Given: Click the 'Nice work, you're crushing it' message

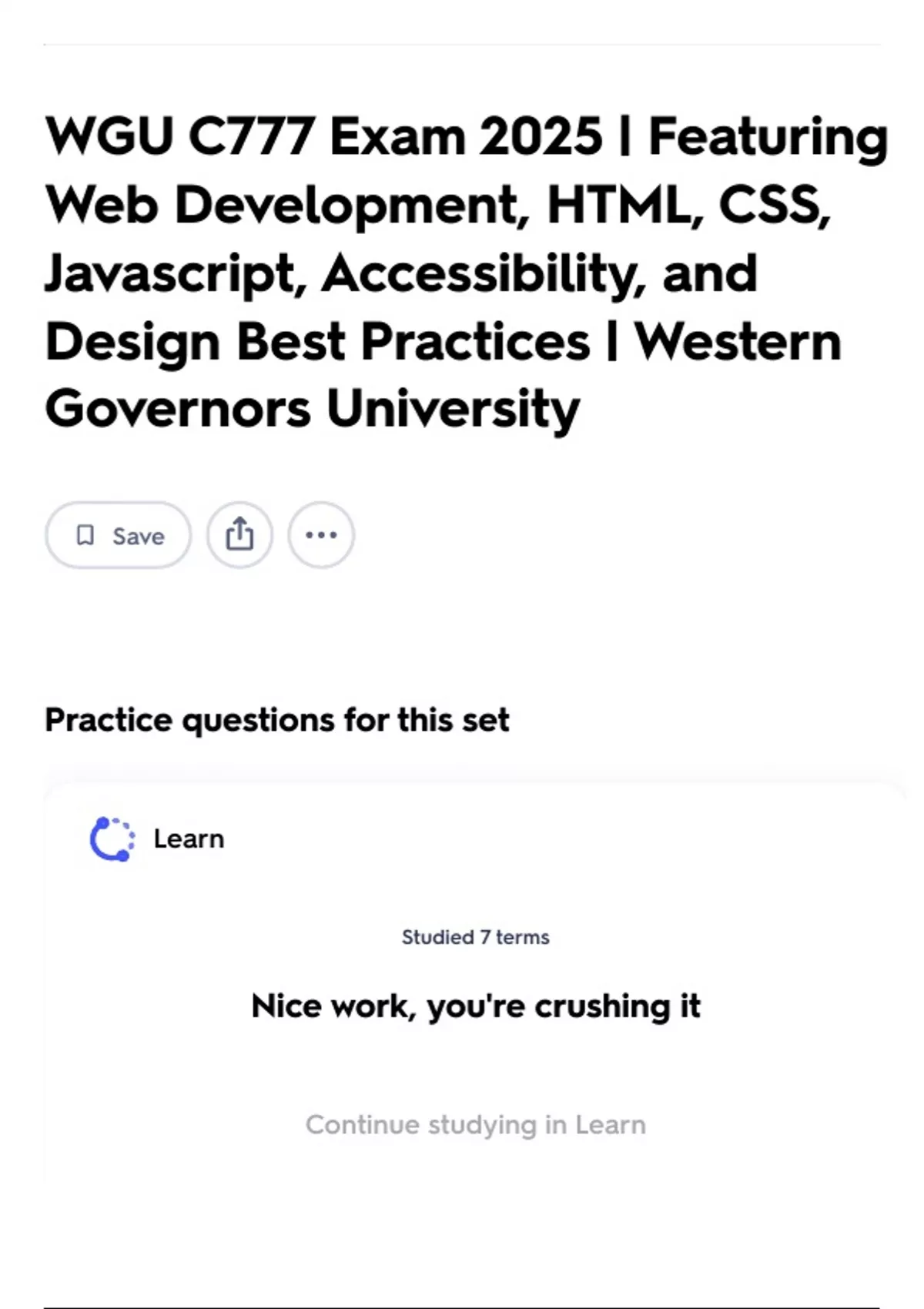Looking at the screenshot, I should point(476,1006).
